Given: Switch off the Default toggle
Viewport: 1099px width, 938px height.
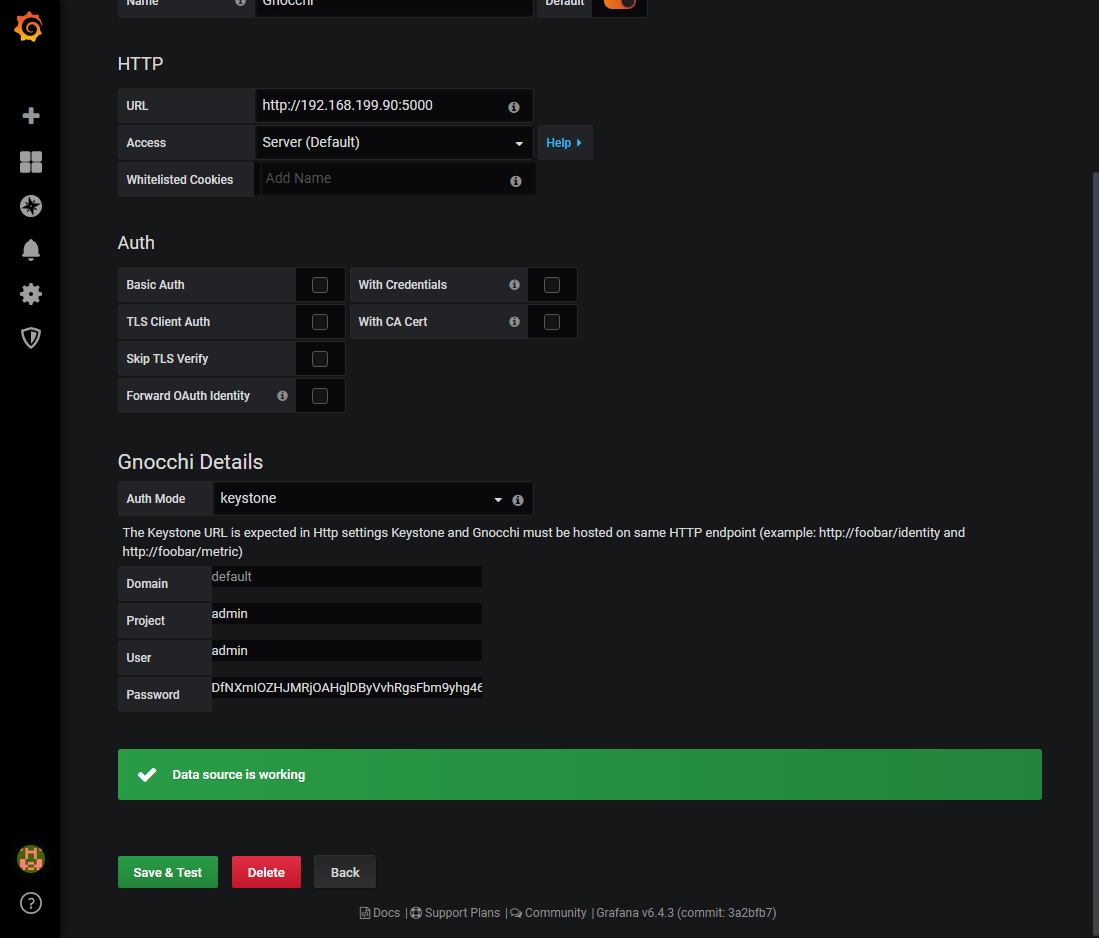Looking at the screenshot, I should 619,4.
